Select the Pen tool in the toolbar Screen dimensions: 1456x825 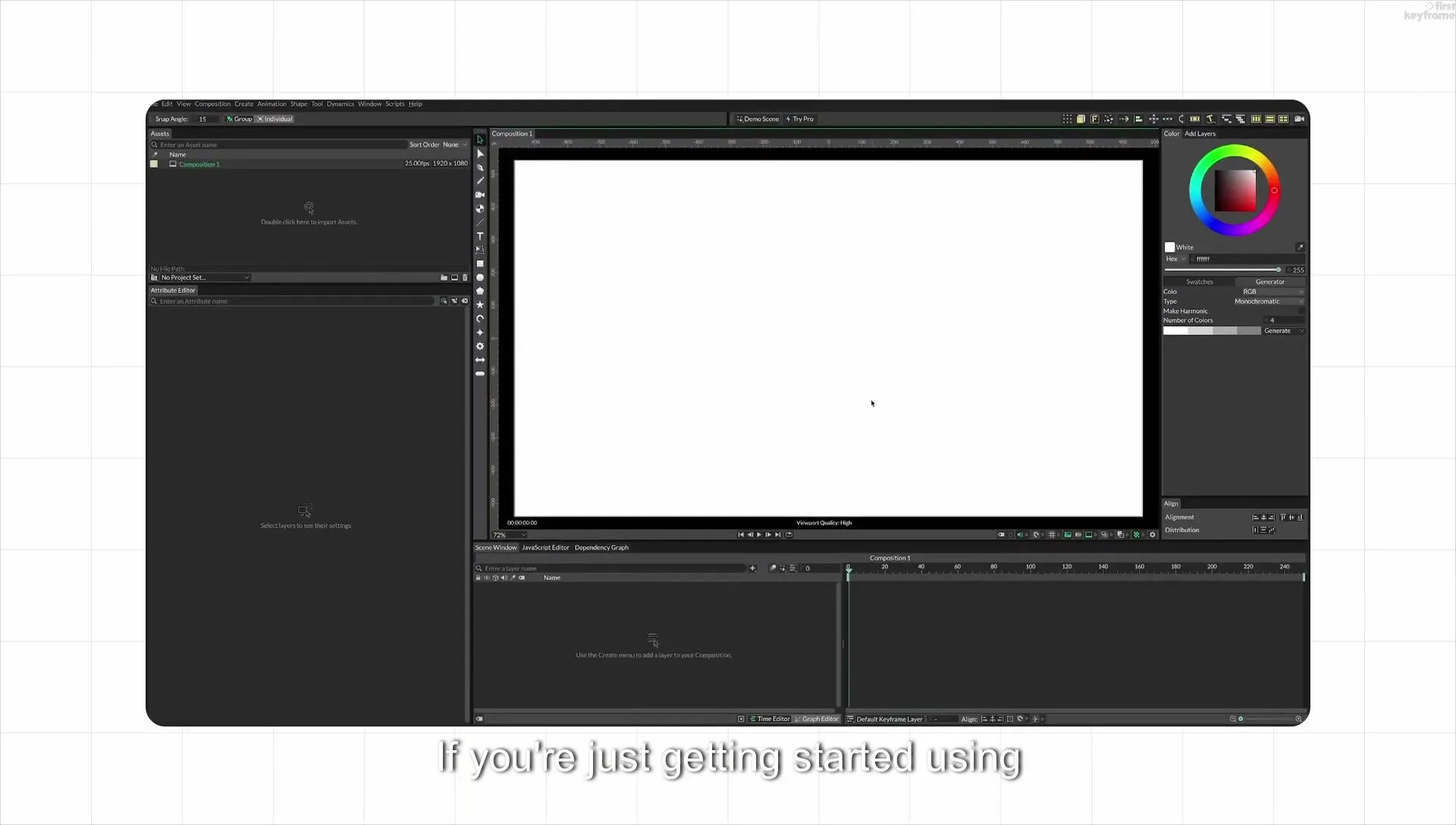pos(480,168)
